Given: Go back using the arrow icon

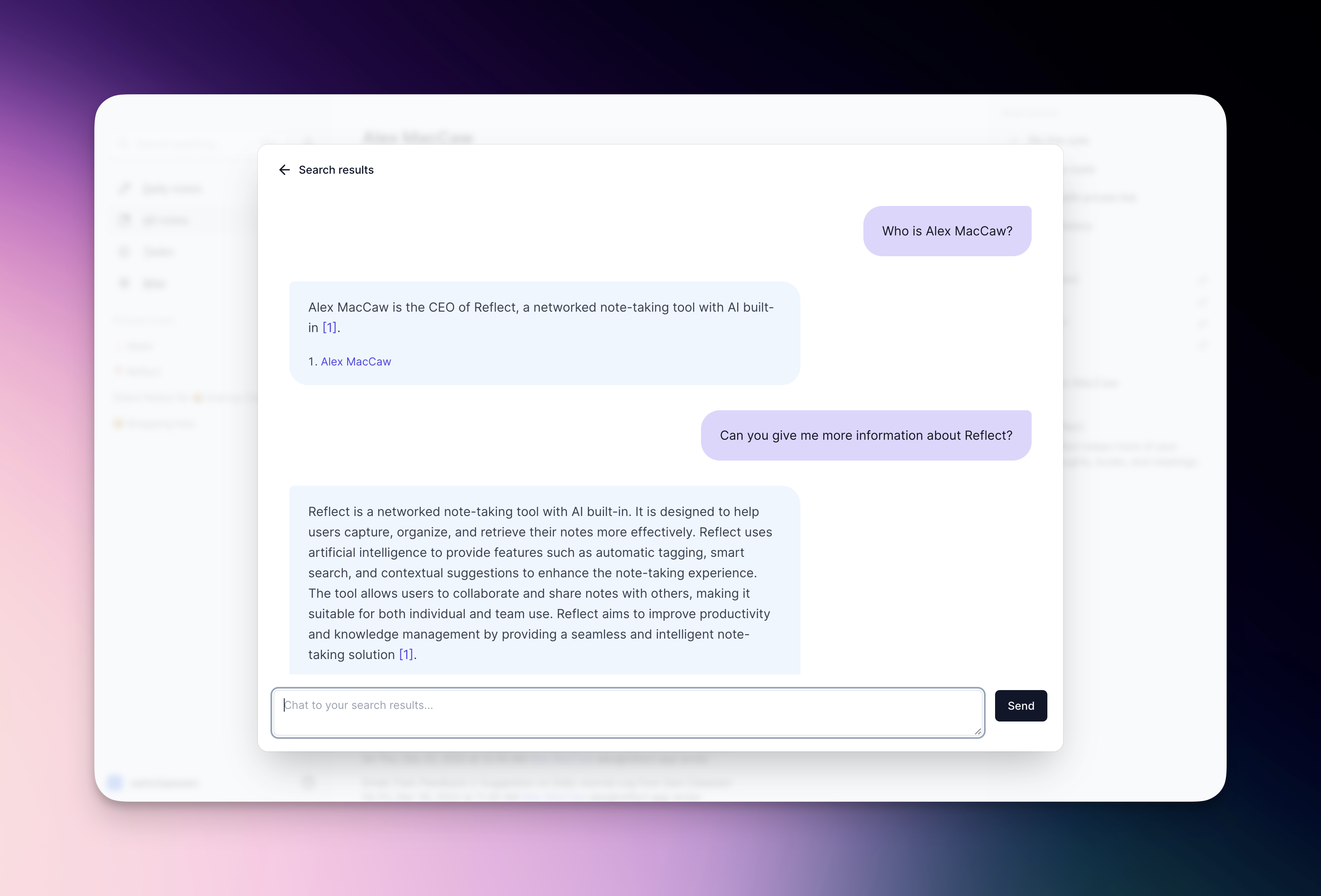Looking at the screenshot, I should point(284,170).
